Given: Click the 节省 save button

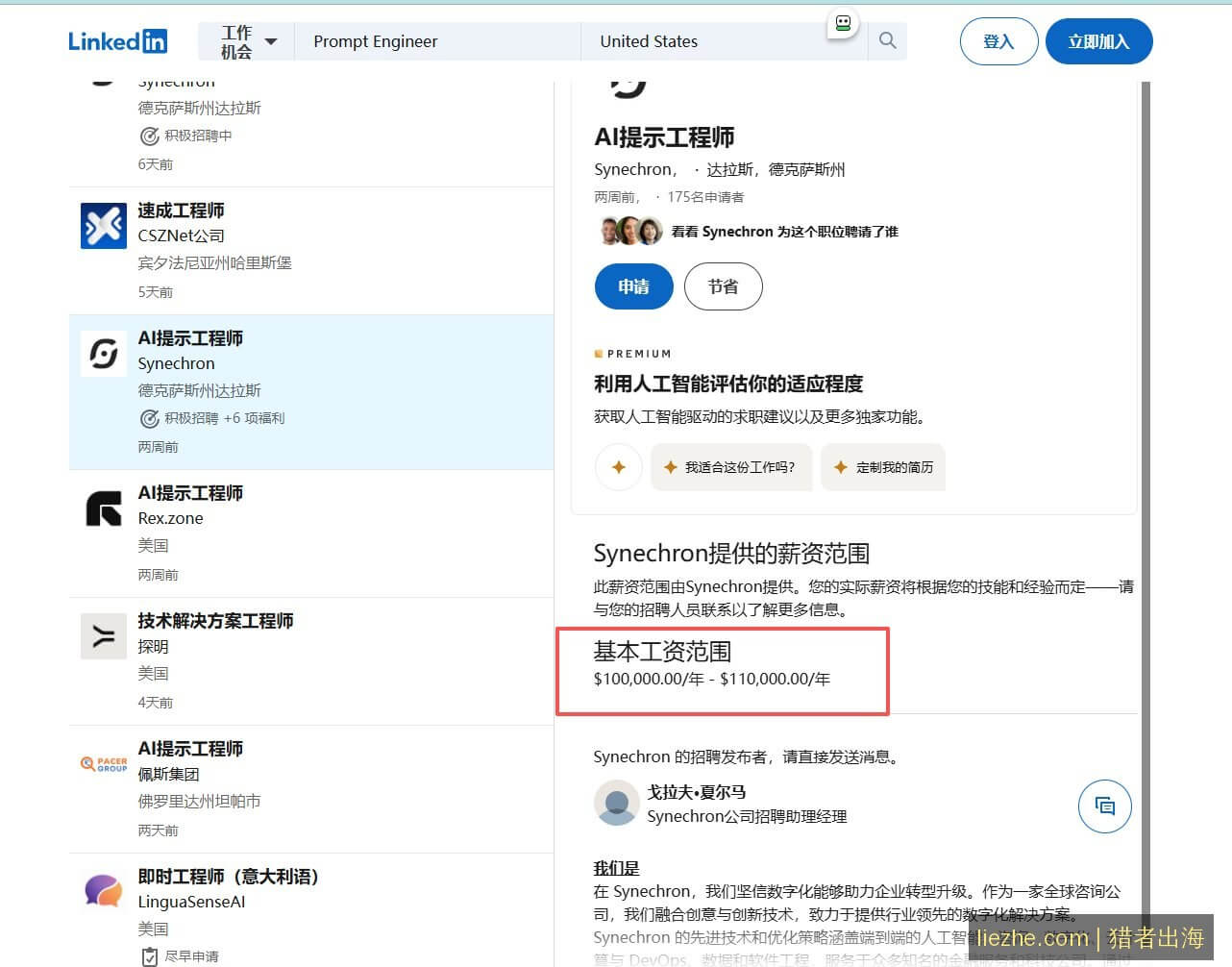Looking at the screenshot, I should pyautogui.click(x=723, y=286).
